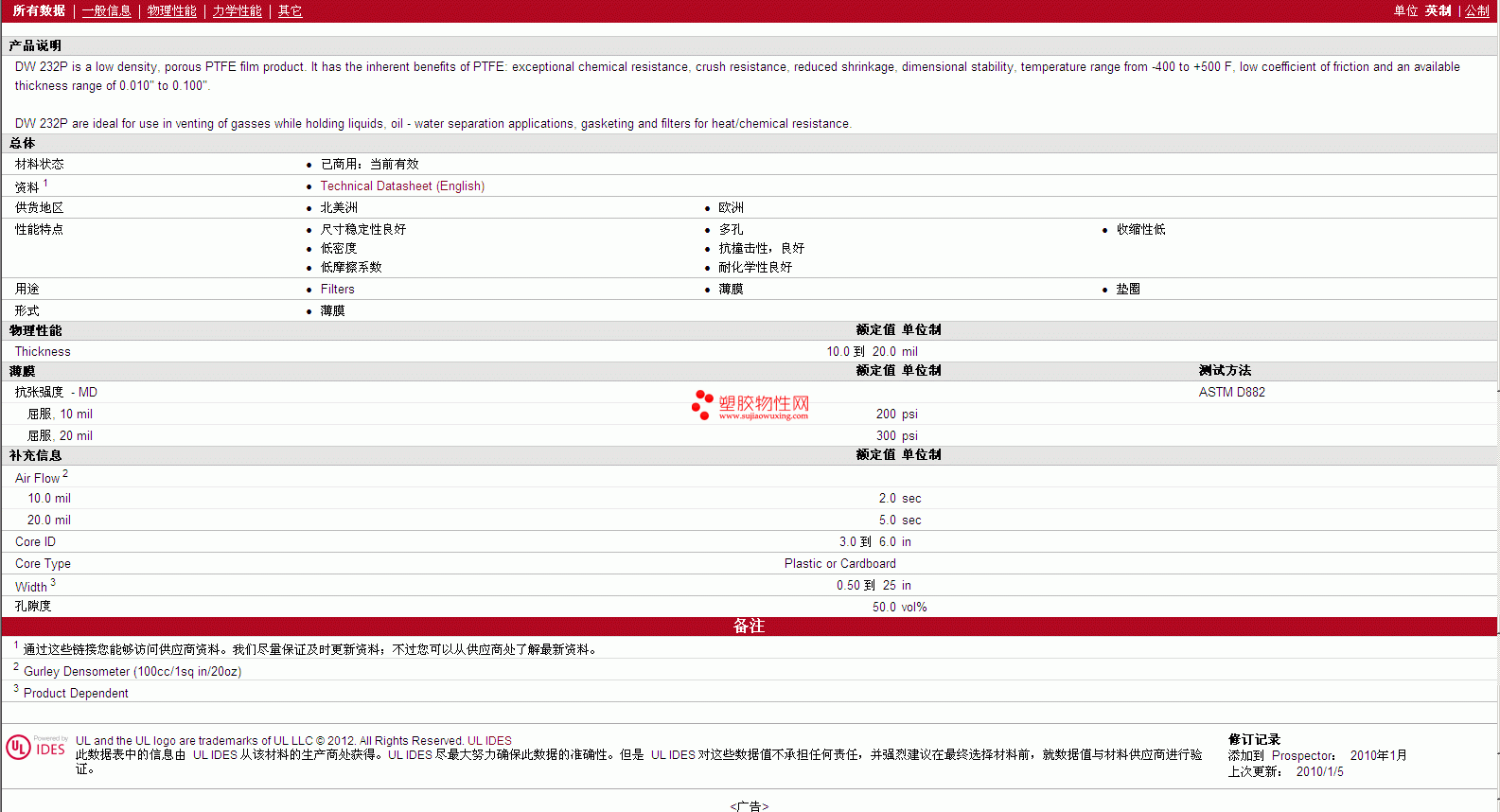
Task: Click the 北美洲 region entry
Action: coord(339,208)
